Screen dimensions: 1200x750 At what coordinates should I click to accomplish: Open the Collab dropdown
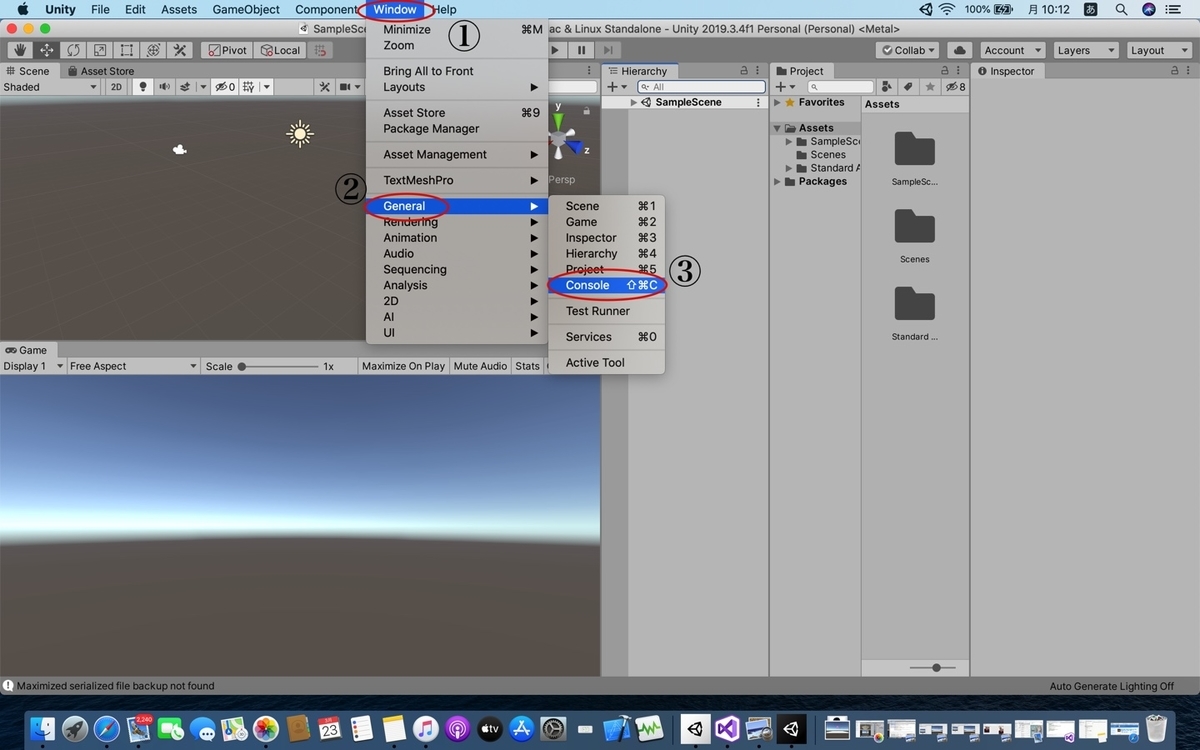[908, 50]
